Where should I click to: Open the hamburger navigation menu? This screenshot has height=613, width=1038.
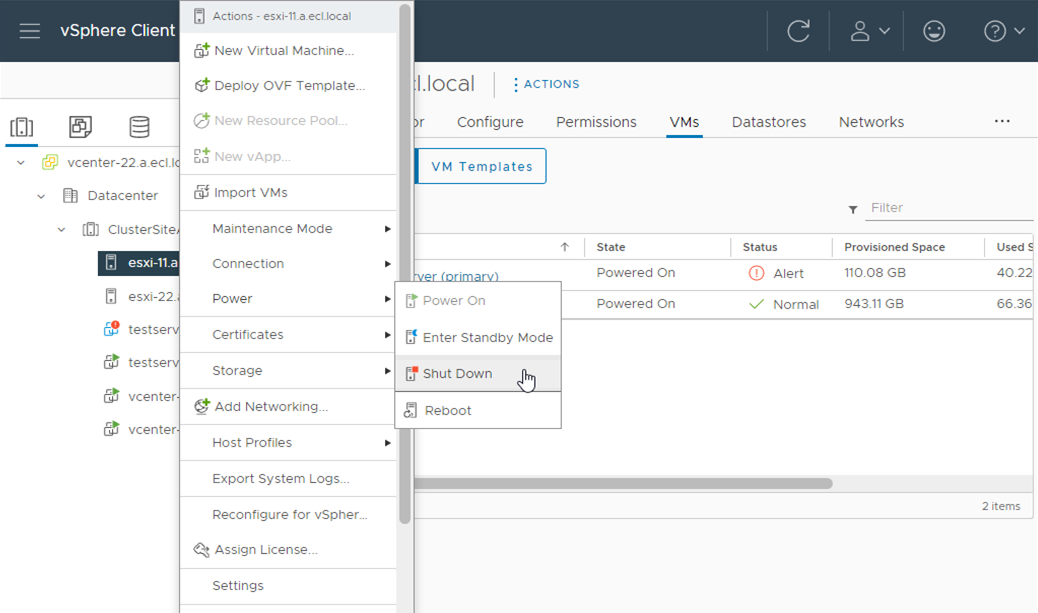tap(30, 31)
